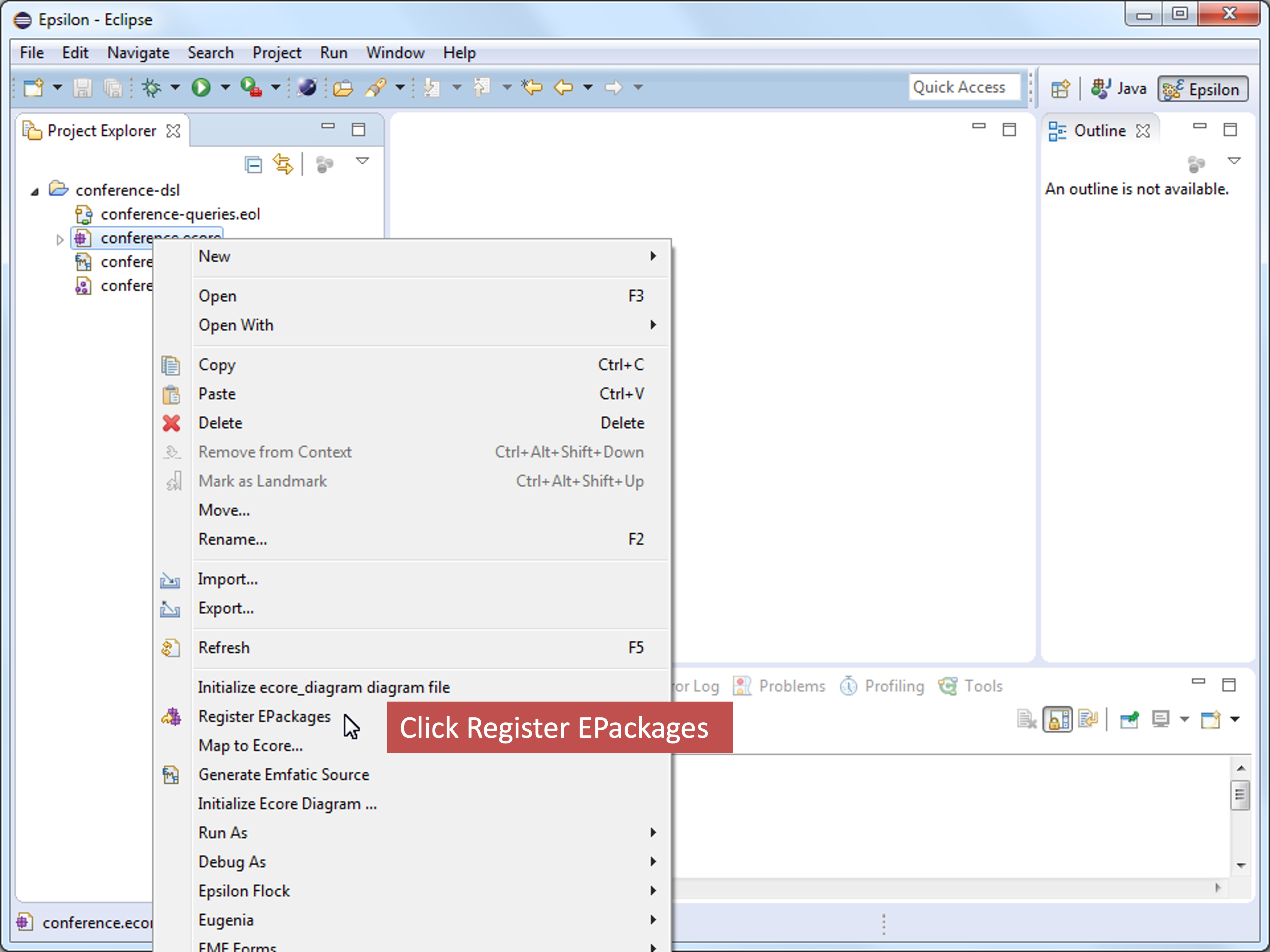Expand the conference.ecore tree node
Image resolution: width=1270 pixels, height=952 pixels.
(x=60, y=239)
